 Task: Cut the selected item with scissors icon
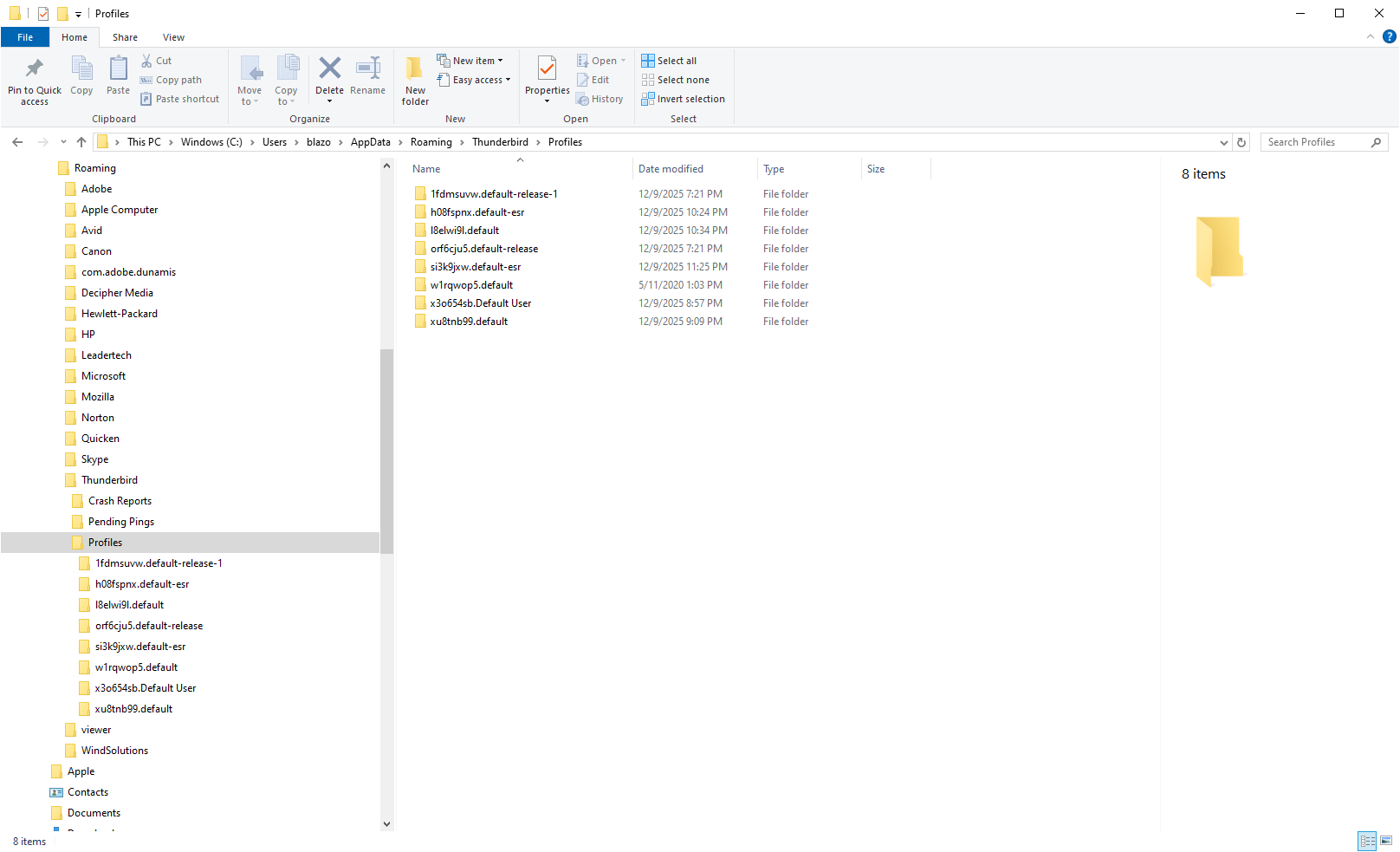pos(157,61)
